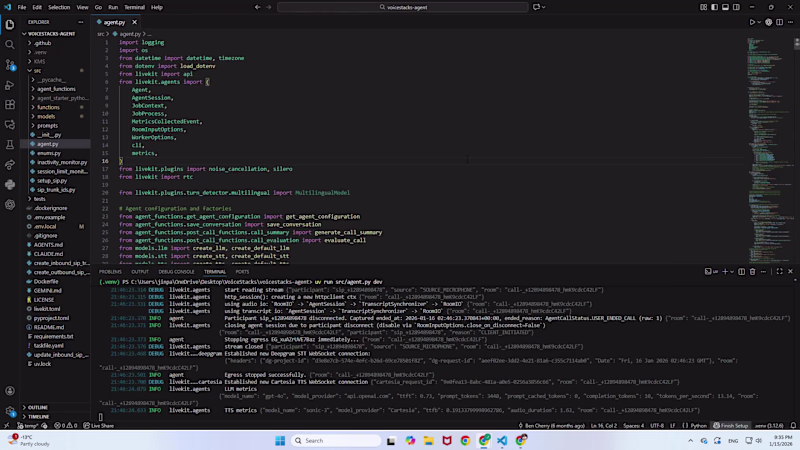Screen dimensions: 800x450
Task: Toggle the secondary side bar layout
Action: tap(736, 7)
